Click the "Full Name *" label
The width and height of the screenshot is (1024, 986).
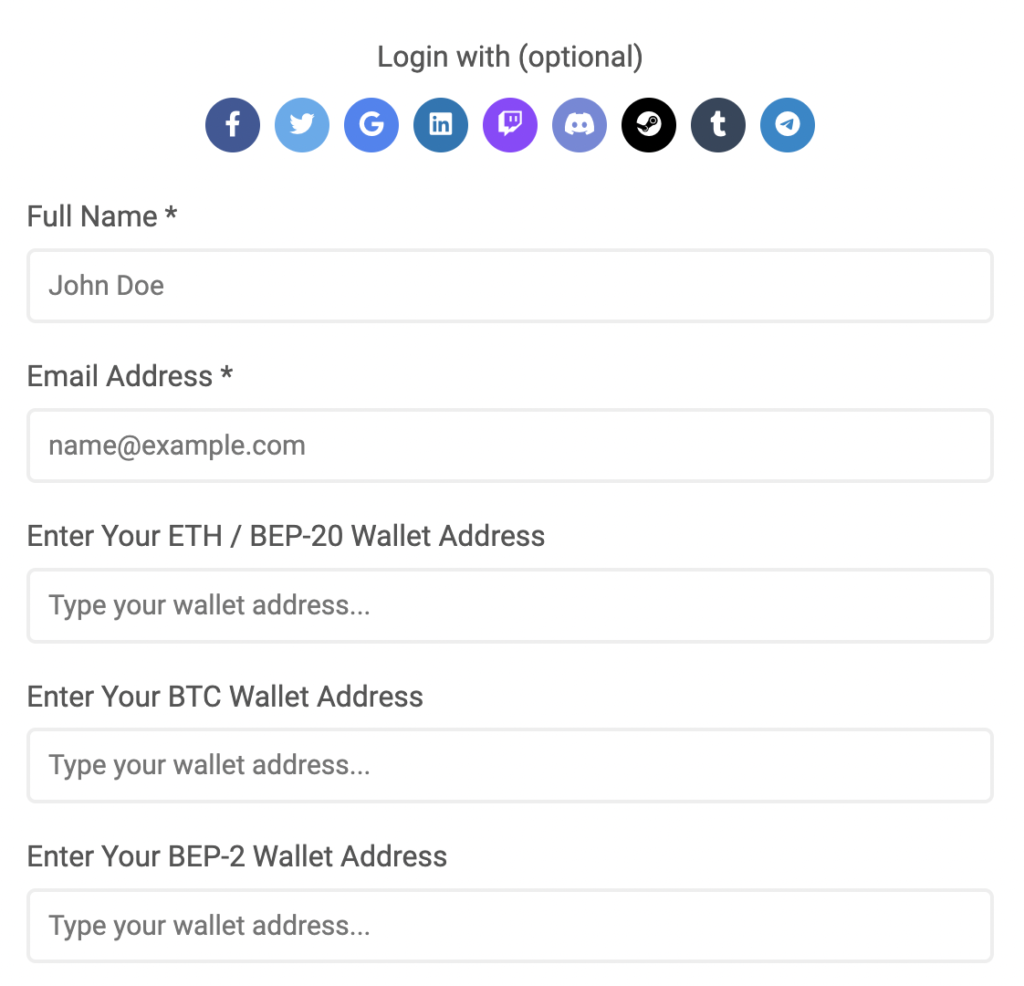(x=102, y=216)
